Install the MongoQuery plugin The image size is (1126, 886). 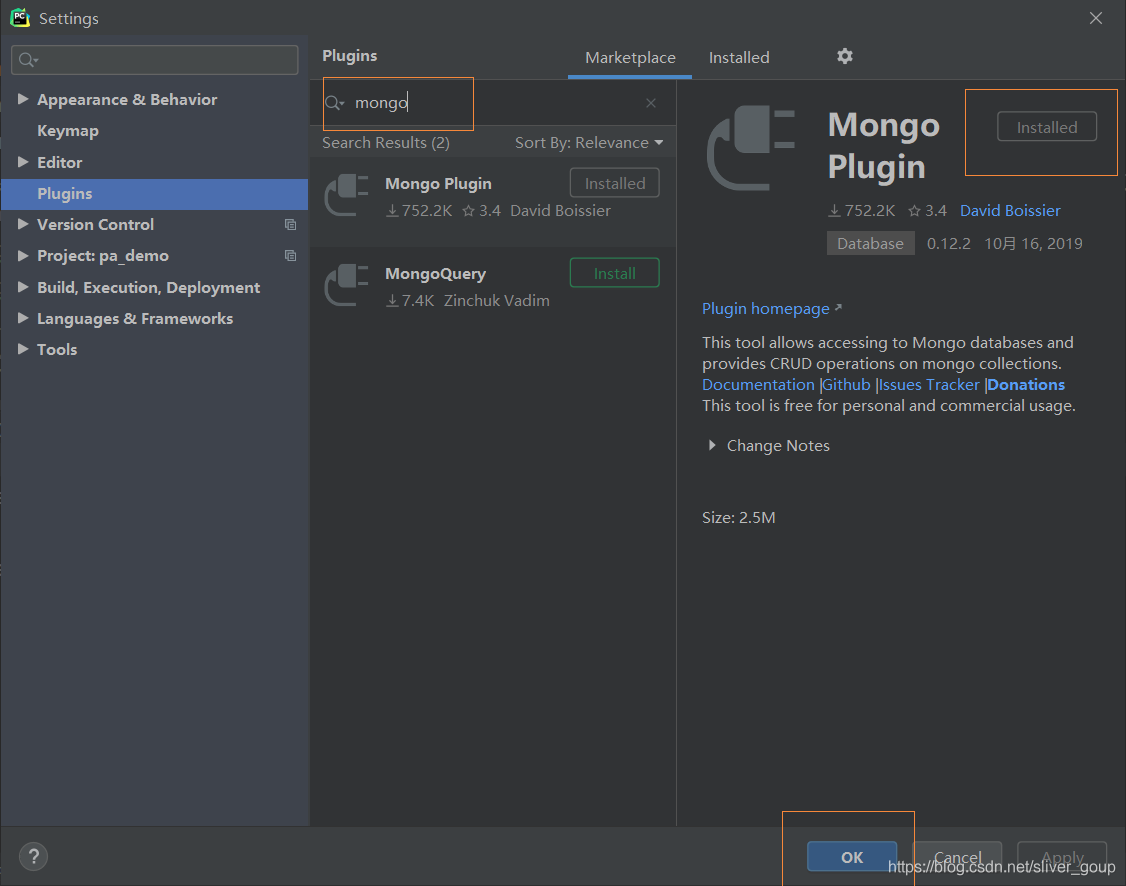click(x=614, y=272)
